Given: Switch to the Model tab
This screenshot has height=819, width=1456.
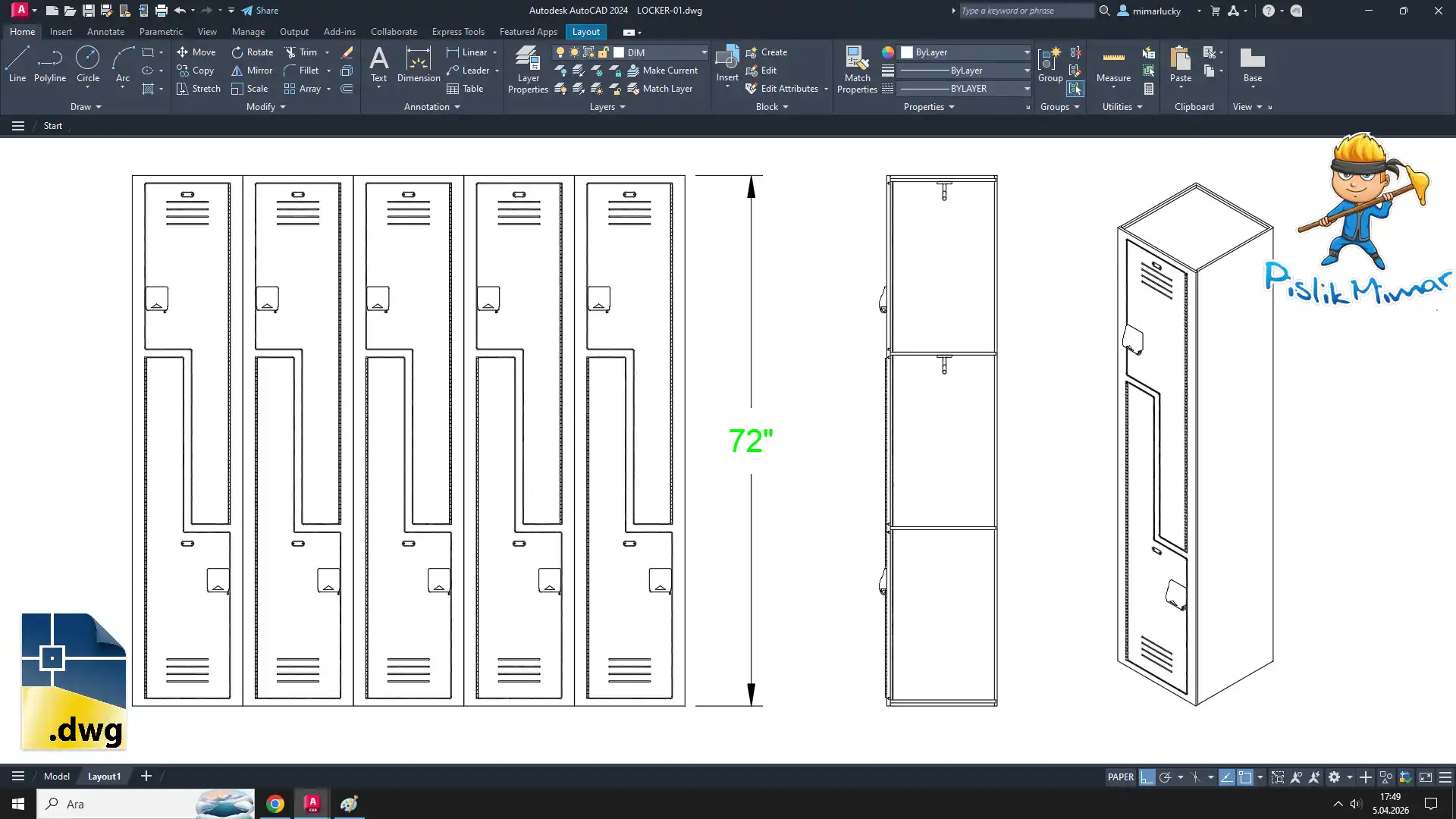Looking at the screenshot, I should [x=56, y=777].
